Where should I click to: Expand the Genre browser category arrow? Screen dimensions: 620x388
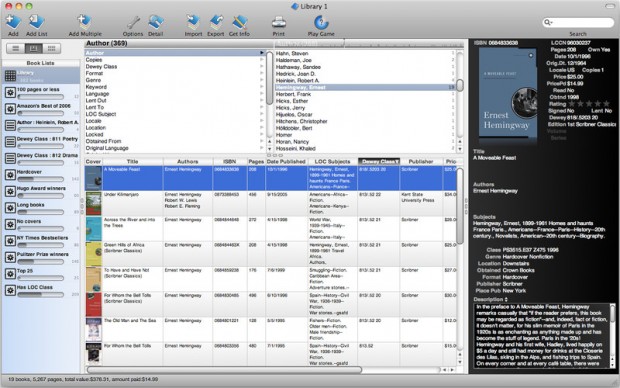pos(261,80)
